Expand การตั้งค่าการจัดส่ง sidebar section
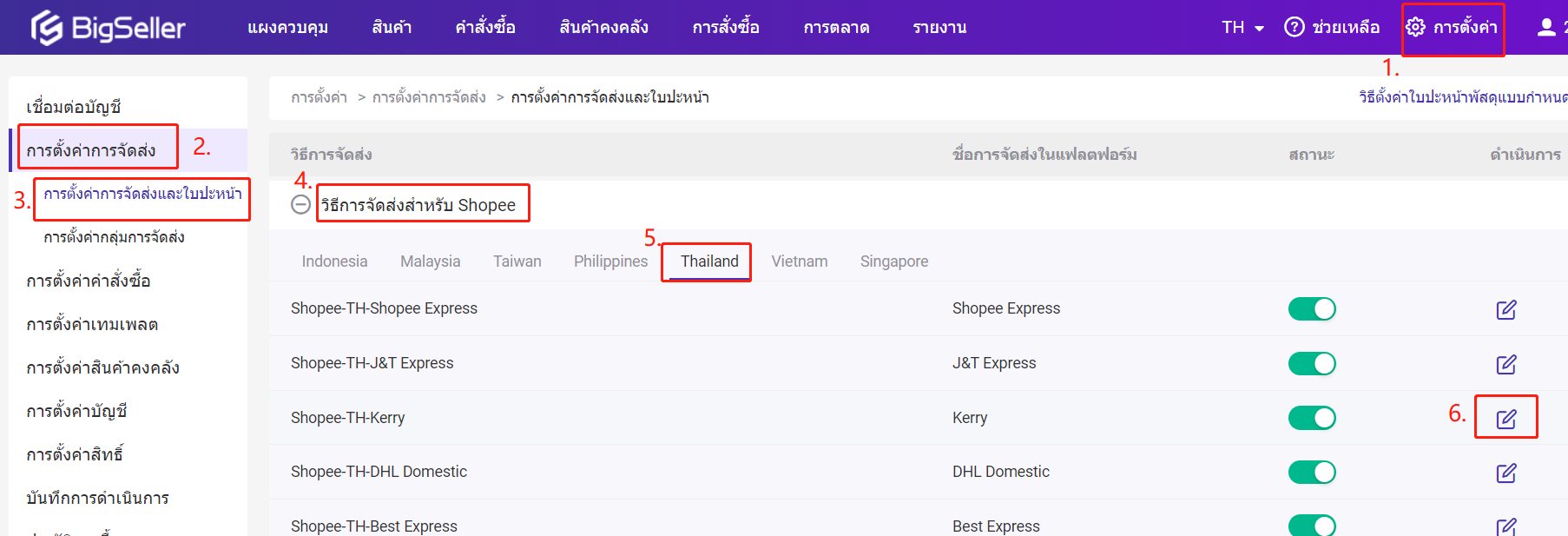The width and height of the screenshot is (1568, 536). pyautogui.click(x=91, y=150)
